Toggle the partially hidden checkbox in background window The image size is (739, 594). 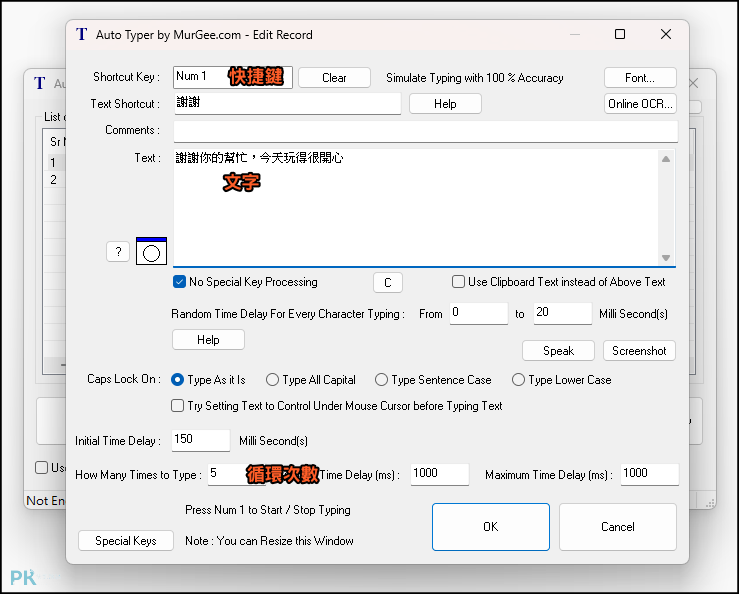[x=41, y=467]
